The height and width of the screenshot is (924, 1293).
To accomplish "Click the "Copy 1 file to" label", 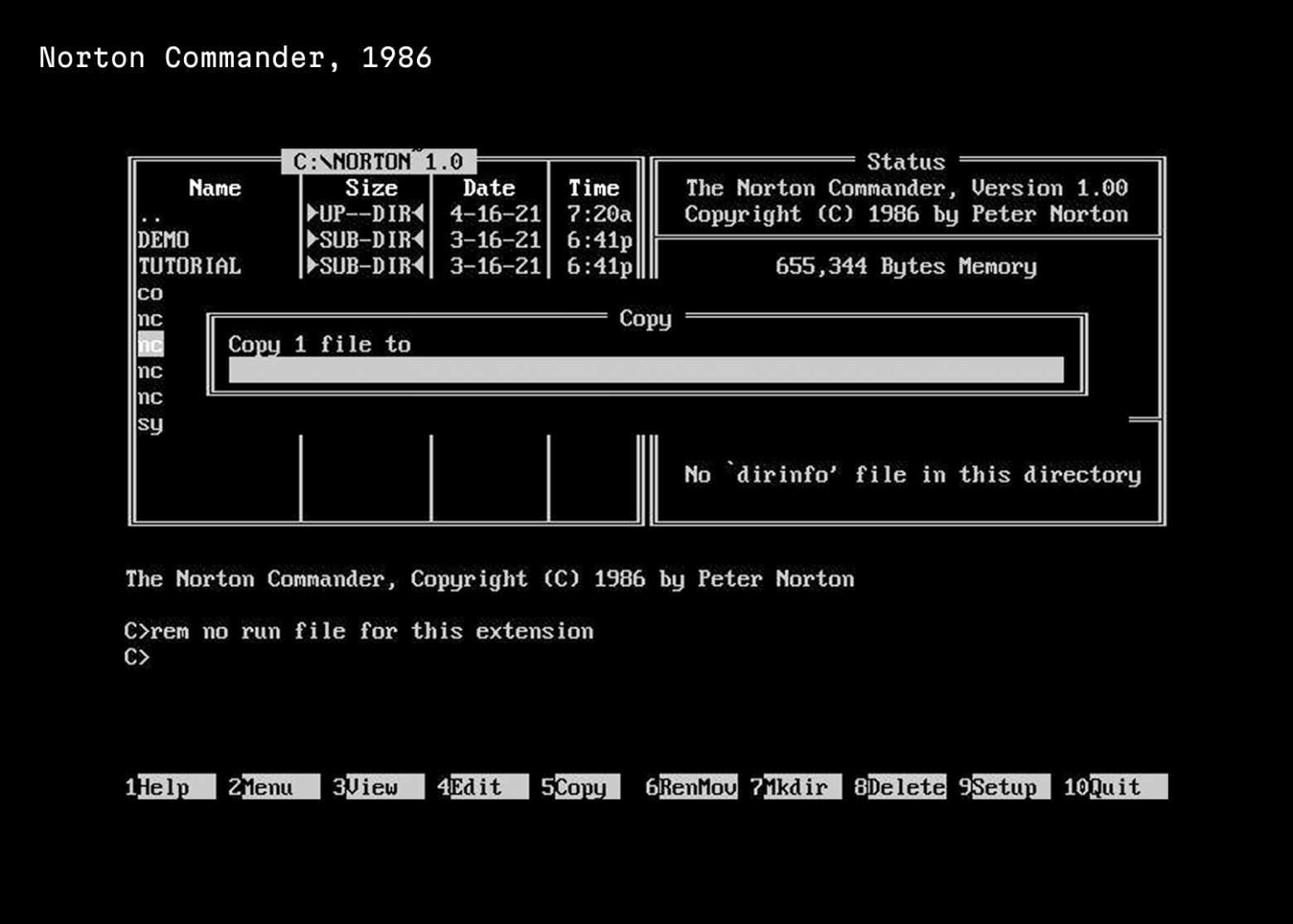I will pyautogui.click(x=319, y=345).
